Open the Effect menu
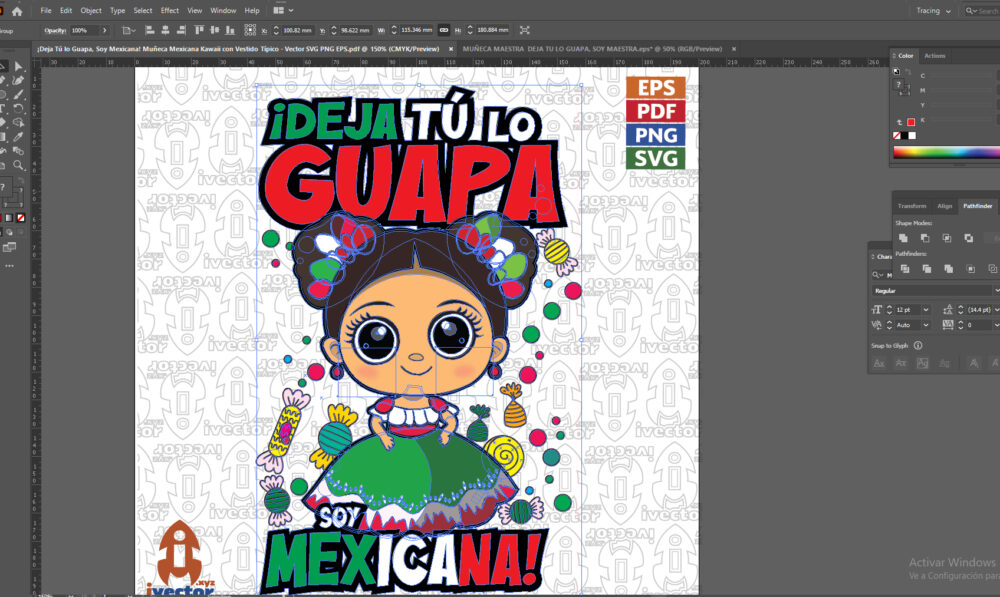Image resolution: width=1000 pixels, height=597 pixels. click(170, 11)
